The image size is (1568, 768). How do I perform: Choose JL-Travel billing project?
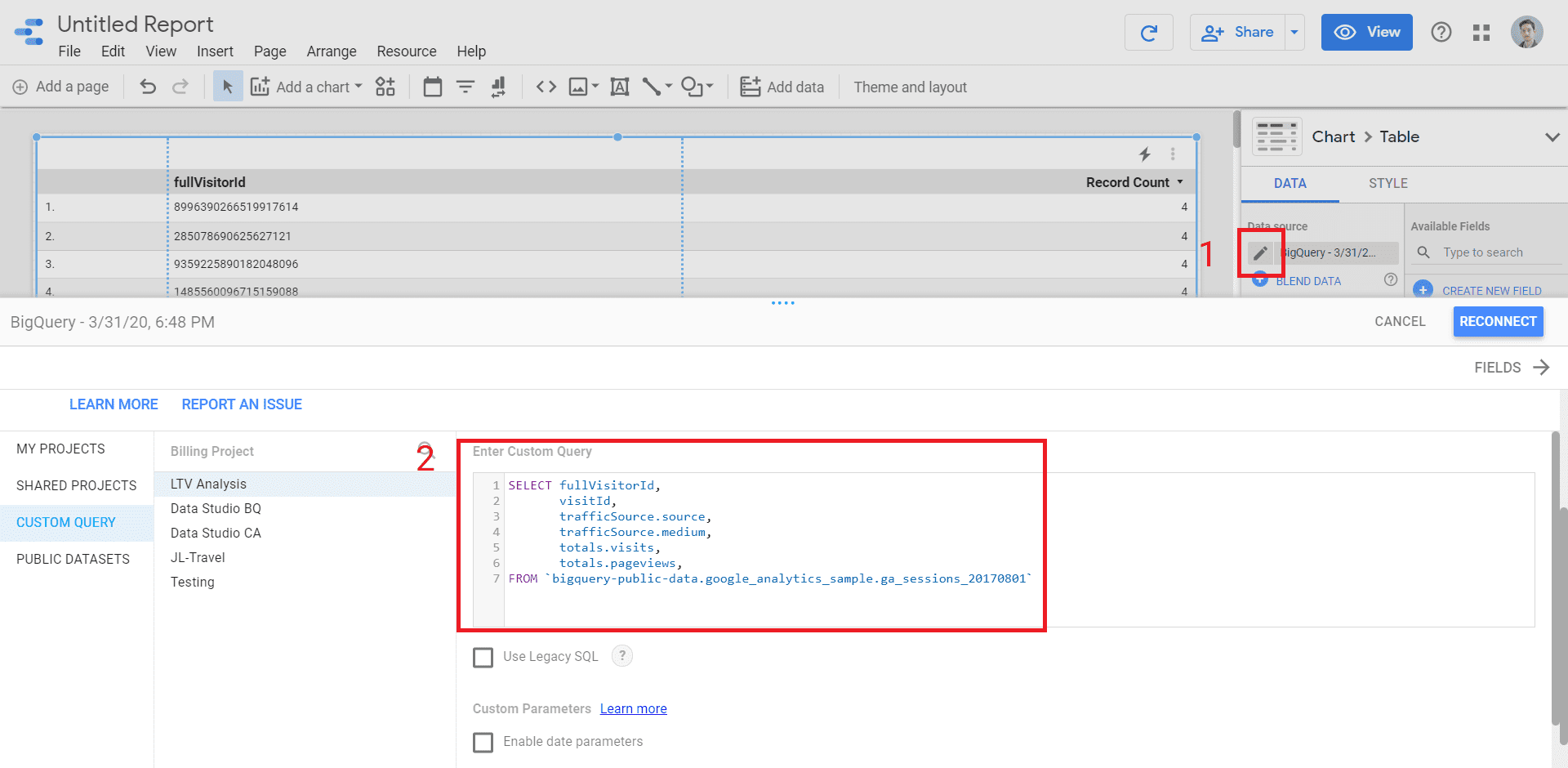tap(198, 558)
